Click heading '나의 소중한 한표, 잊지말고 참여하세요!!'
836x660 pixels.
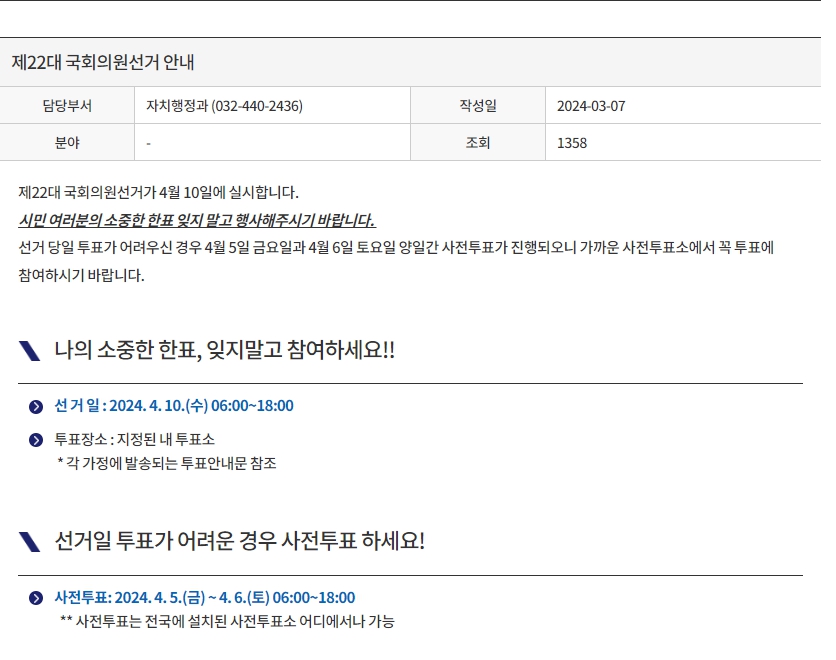(224, 350)
